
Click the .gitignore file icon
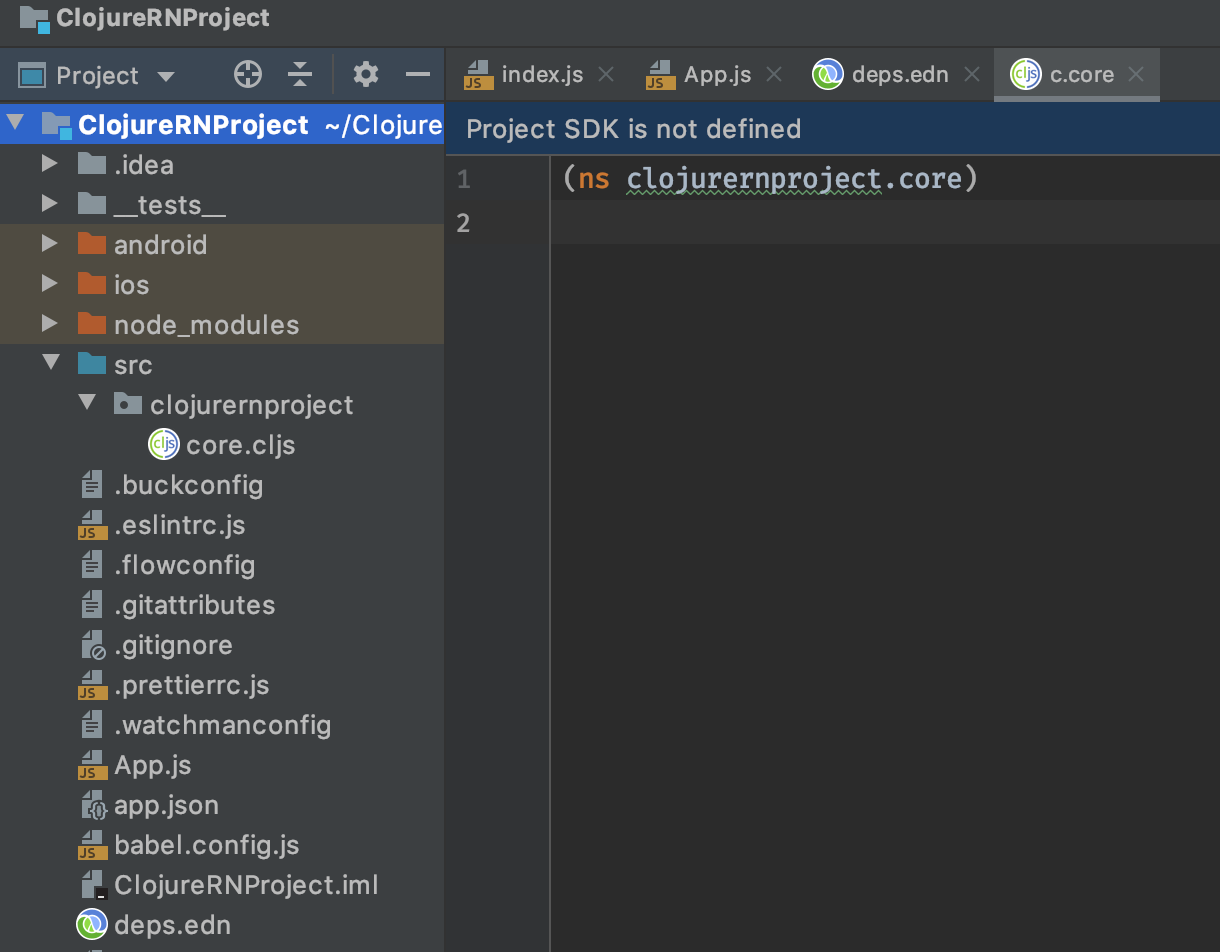[x=92, y=645]
